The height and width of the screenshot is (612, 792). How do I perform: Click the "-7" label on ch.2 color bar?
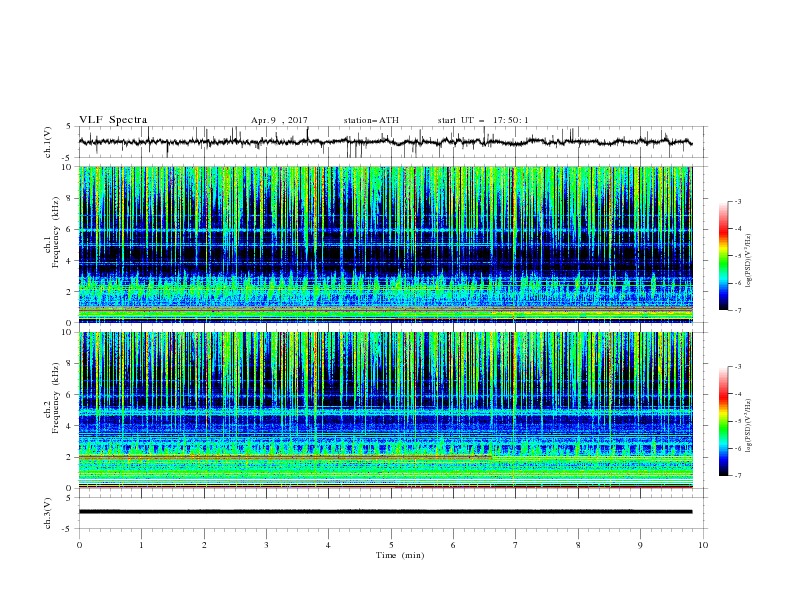tap(737, 476)
